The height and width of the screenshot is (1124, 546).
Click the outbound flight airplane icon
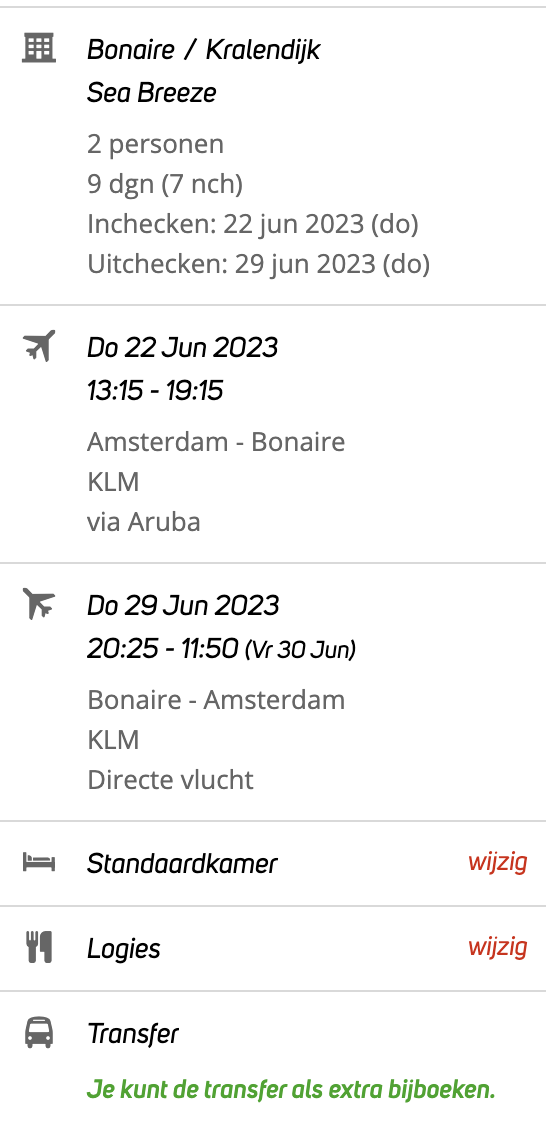(39, 346)
